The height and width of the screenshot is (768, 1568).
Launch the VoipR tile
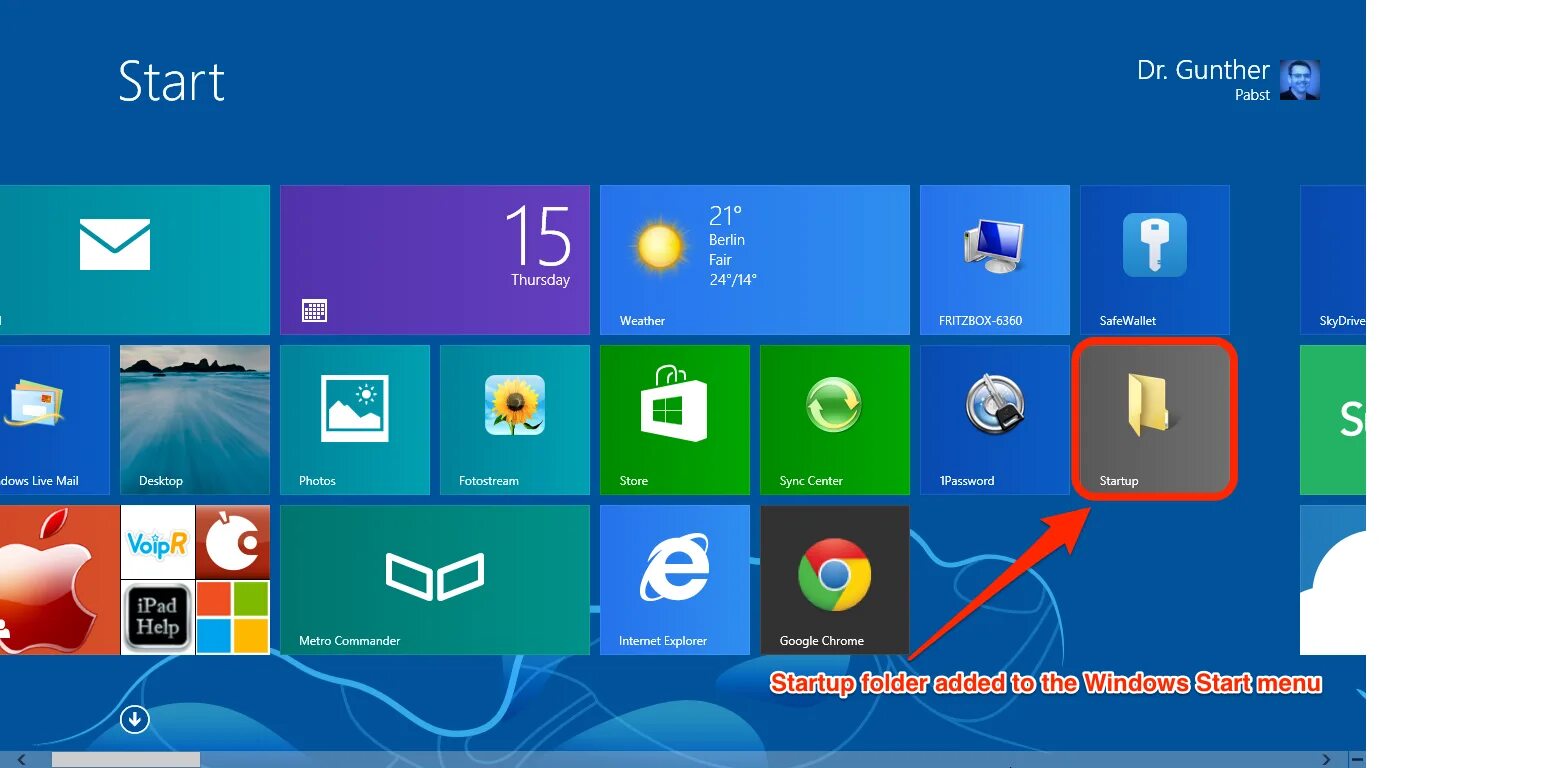coord(158,542)
